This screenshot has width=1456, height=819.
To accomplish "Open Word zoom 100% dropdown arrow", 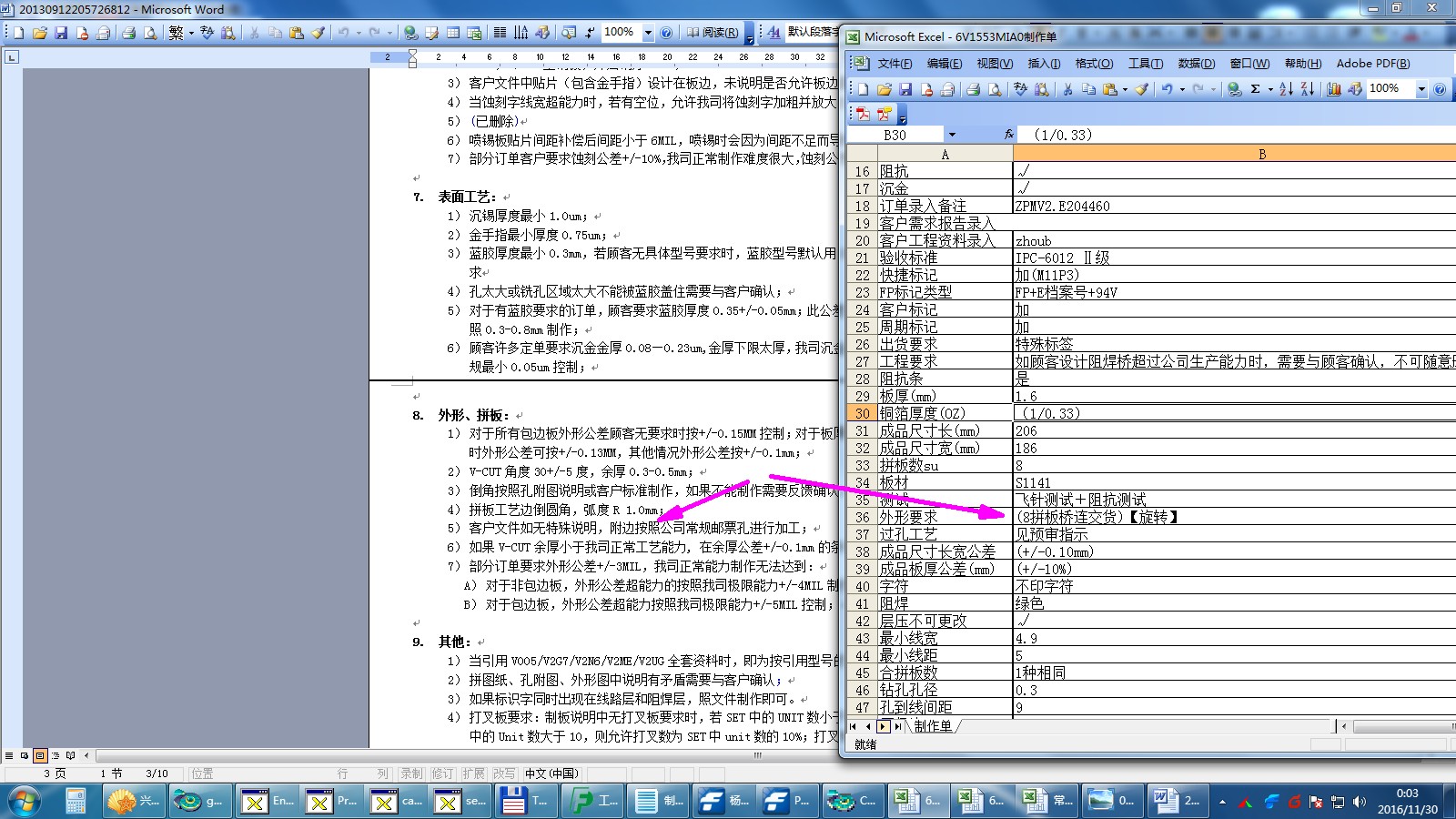I will tap(648, 33).
